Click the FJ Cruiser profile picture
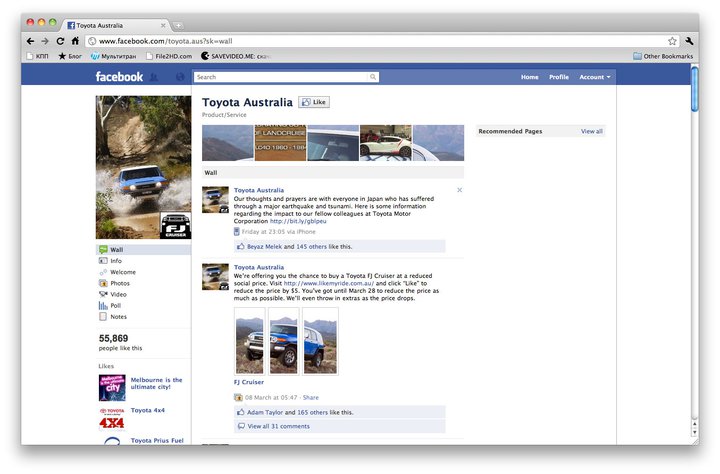 click(x=143, y=167)
